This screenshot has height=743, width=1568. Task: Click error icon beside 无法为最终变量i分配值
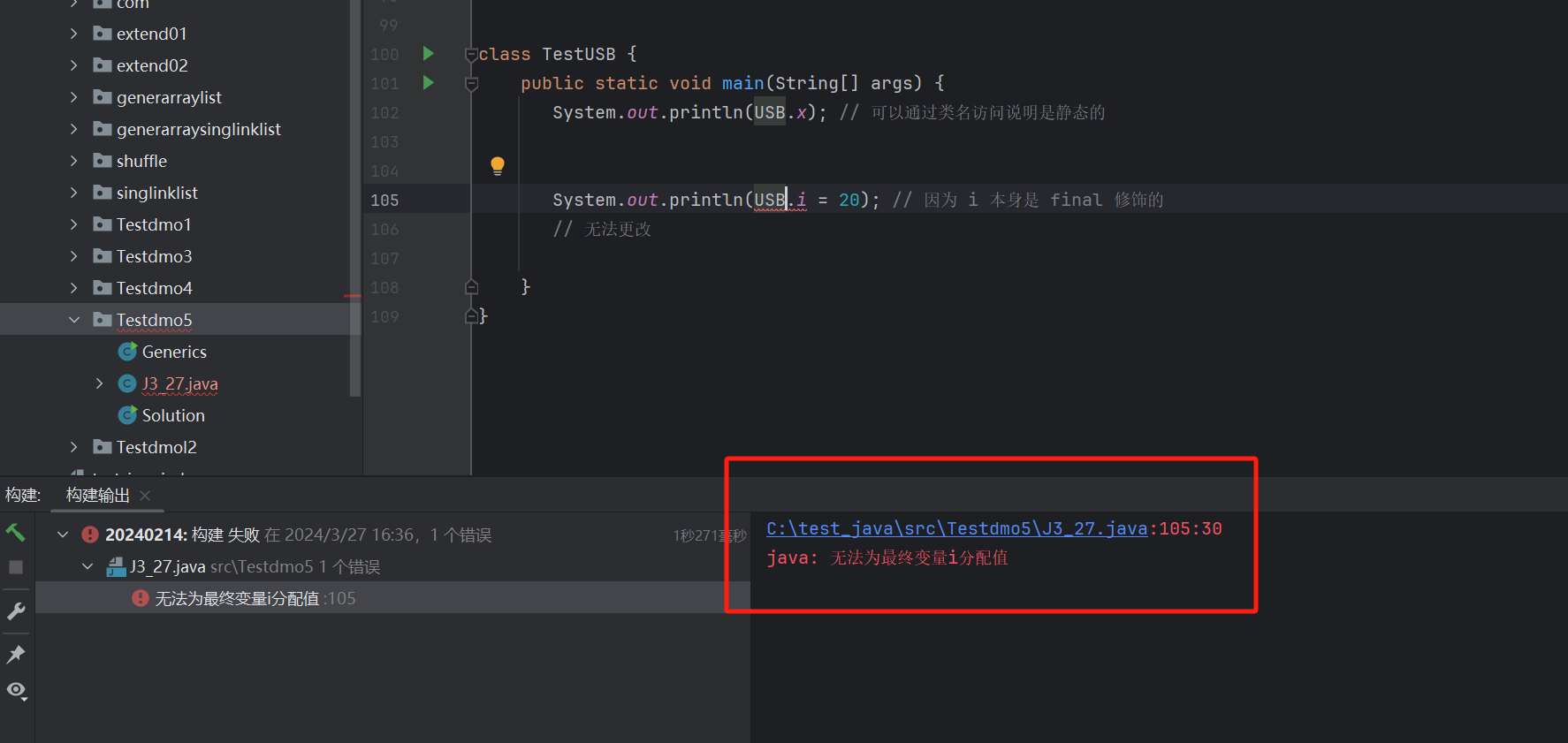pyautogui.click(x=141, y=598)
